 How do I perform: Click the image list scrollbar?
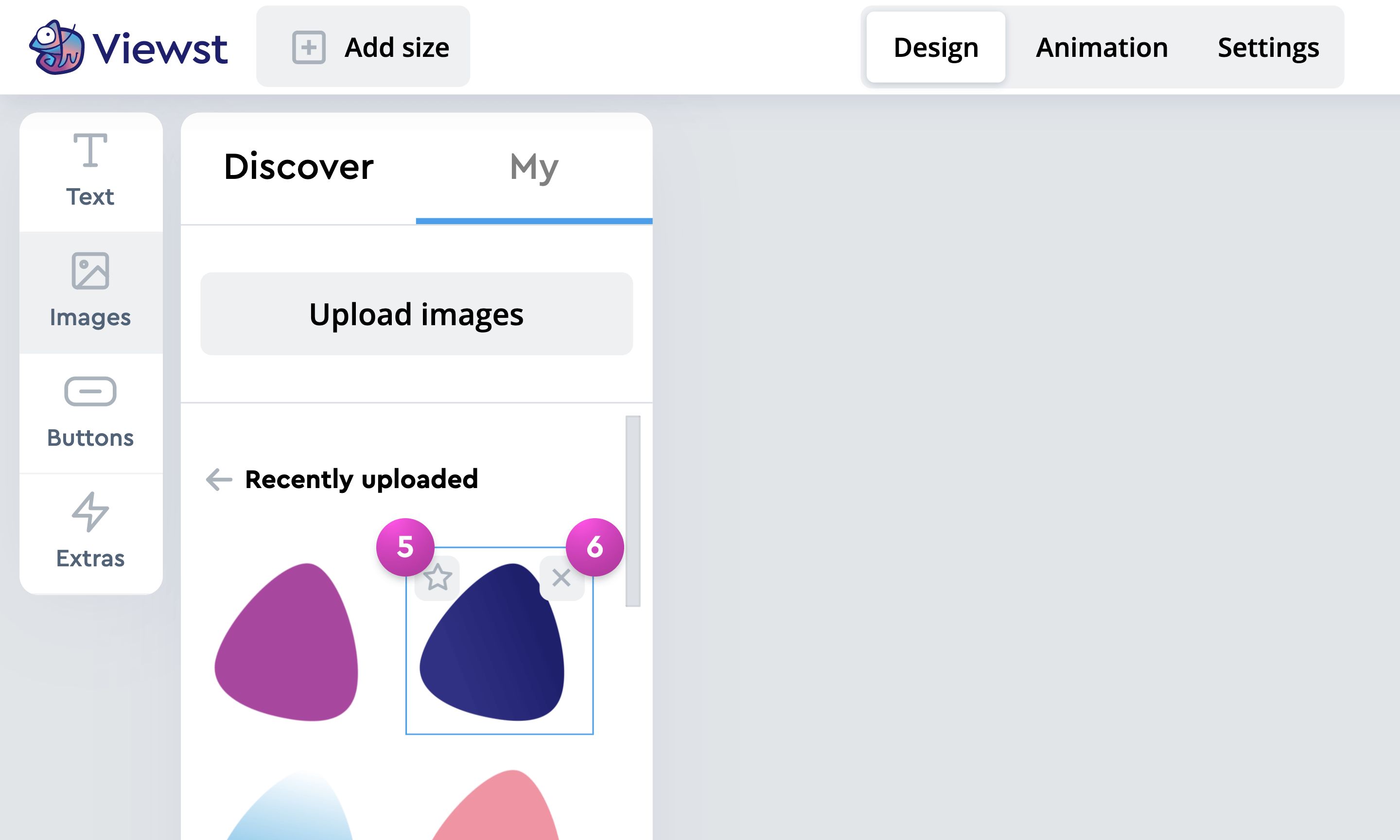[x=632, y=510]
